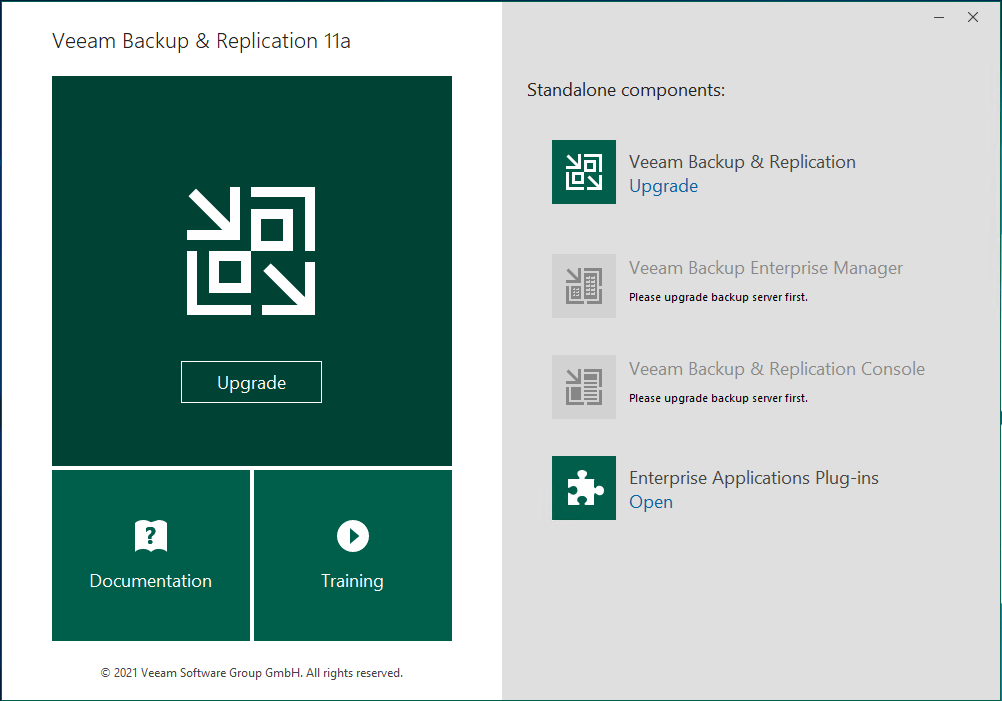
Task: Click the Training play icon
Action: click(x=353, y=535)
